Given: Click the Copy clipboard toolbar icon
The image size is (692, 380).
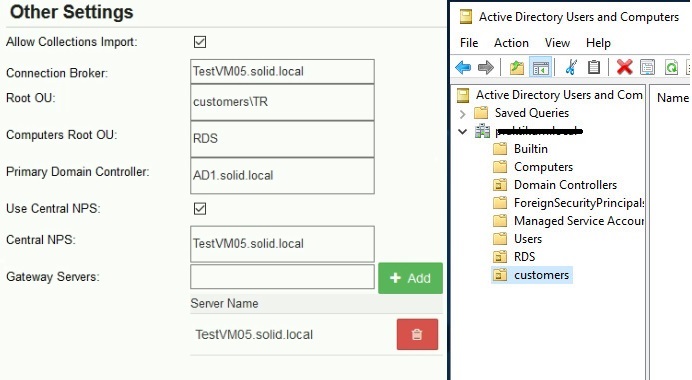Looking at the screenshot, I should pyautogui.click(x=594, y=68).
